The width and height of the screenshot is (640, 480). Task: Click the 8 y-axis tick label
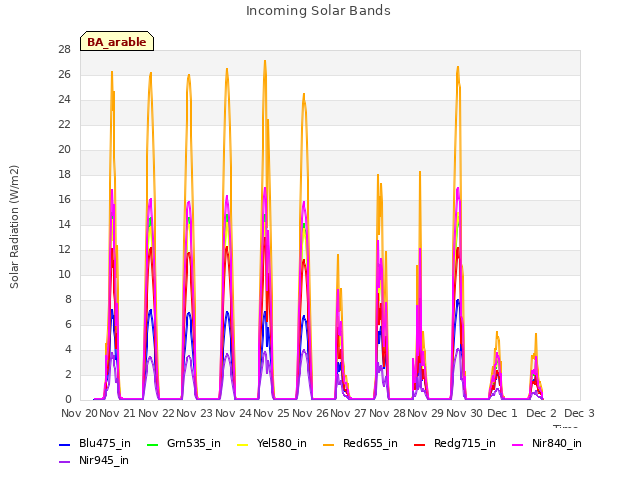[x=68, y=300]
